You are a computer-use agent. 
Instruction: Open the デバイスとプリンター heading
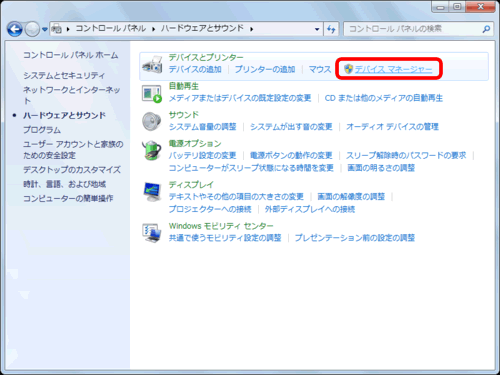[x=206, y=57]
